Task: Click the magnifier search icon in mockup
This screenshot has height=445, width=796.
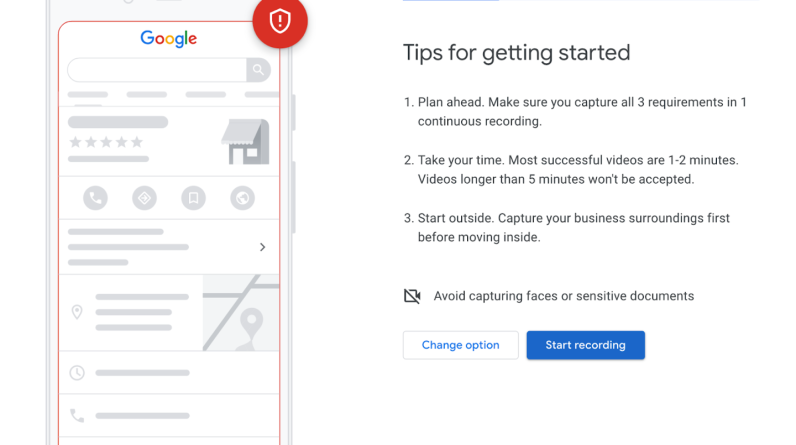Action: pos(259,70)
